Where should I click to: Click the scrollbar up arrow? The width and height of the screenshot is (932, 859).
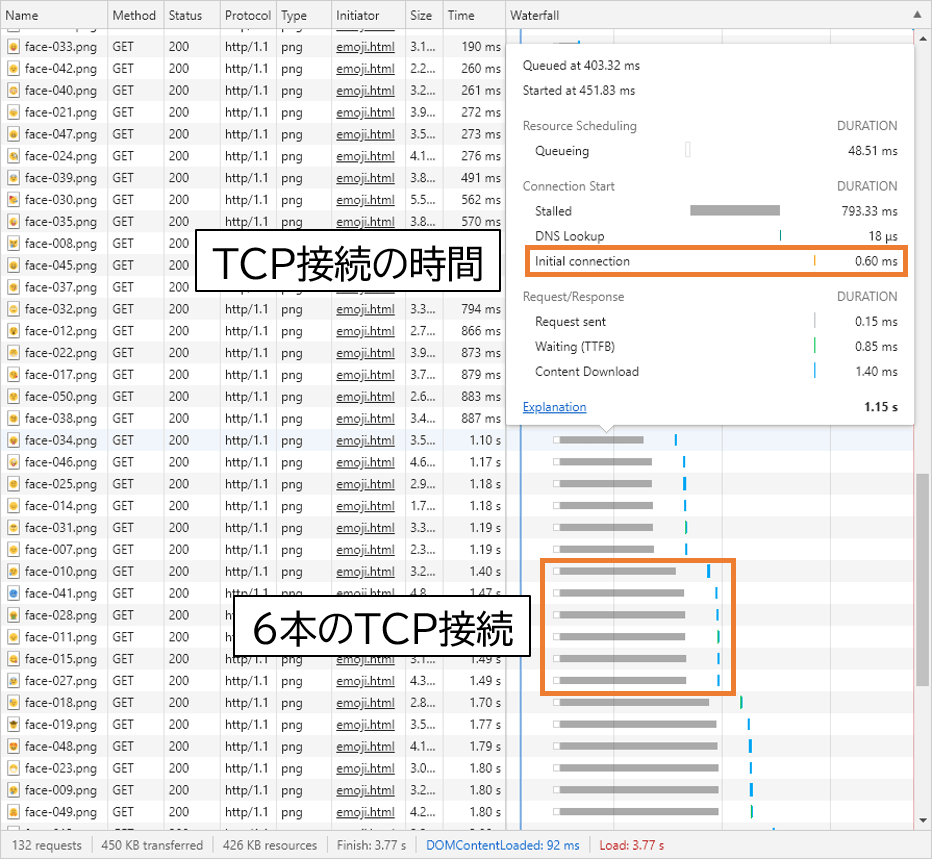tap(922, 39)
